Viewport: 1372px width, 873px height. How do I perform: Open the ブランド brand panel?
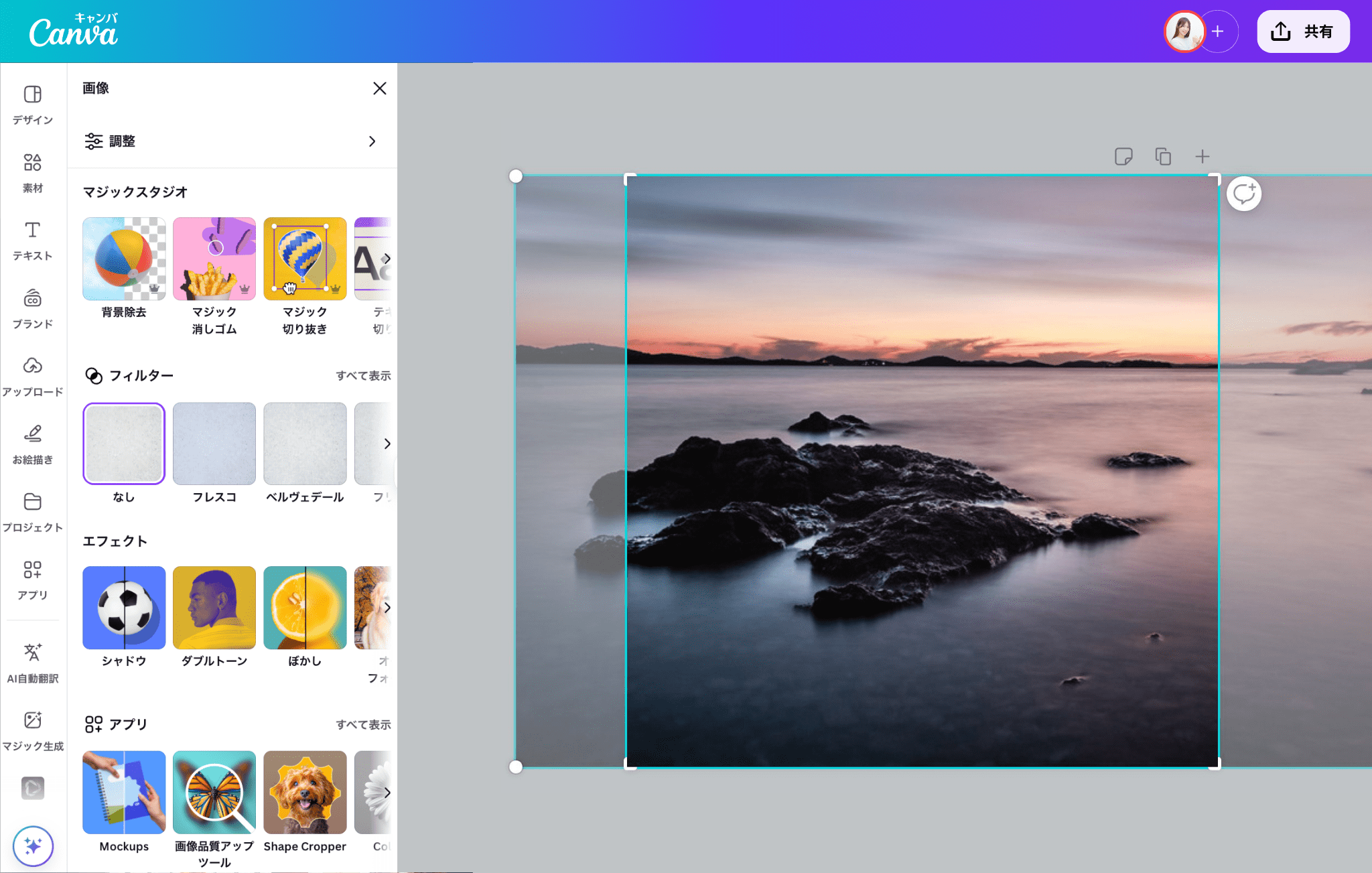click(x=33, y=308)
